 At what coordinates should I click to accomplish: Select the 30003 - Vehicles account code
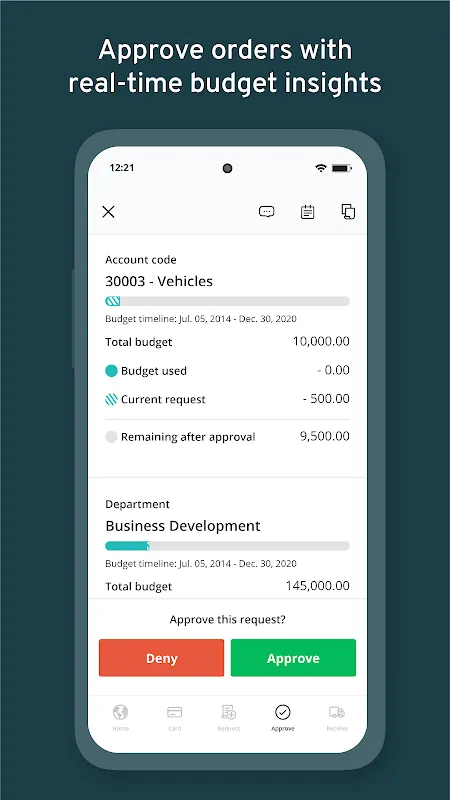tap(159, 281)
